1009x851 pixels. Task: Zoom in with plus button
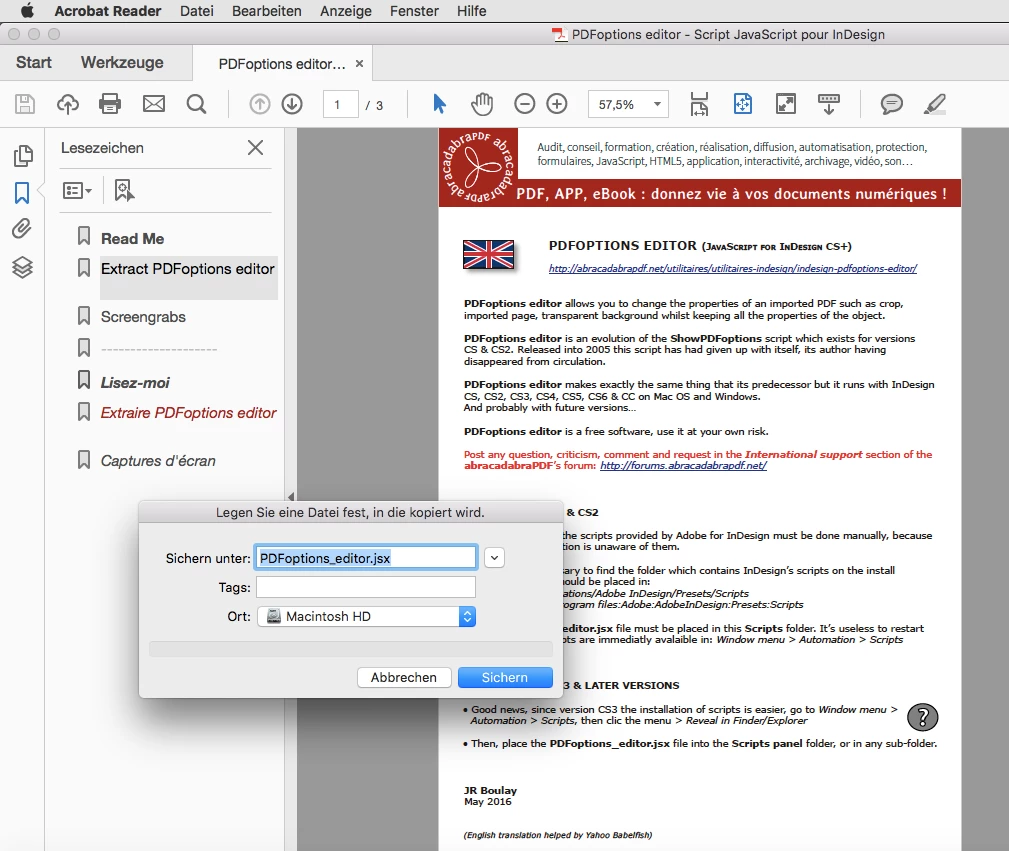[557, 104]
